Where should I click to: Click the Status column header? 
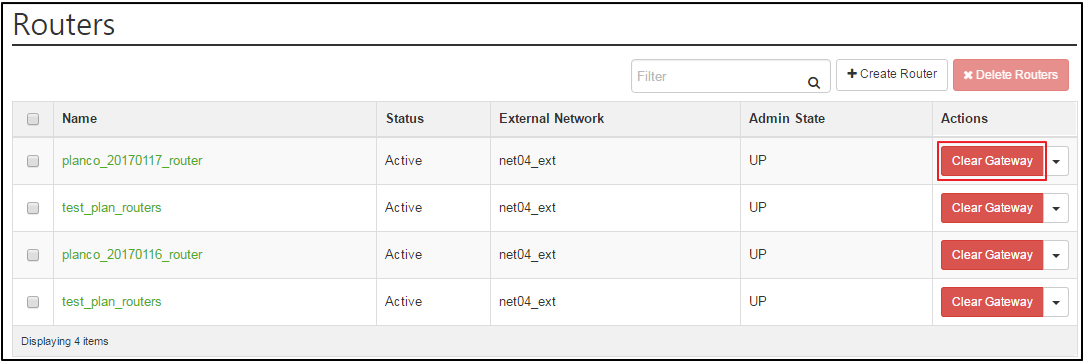[x=404, y=118]
